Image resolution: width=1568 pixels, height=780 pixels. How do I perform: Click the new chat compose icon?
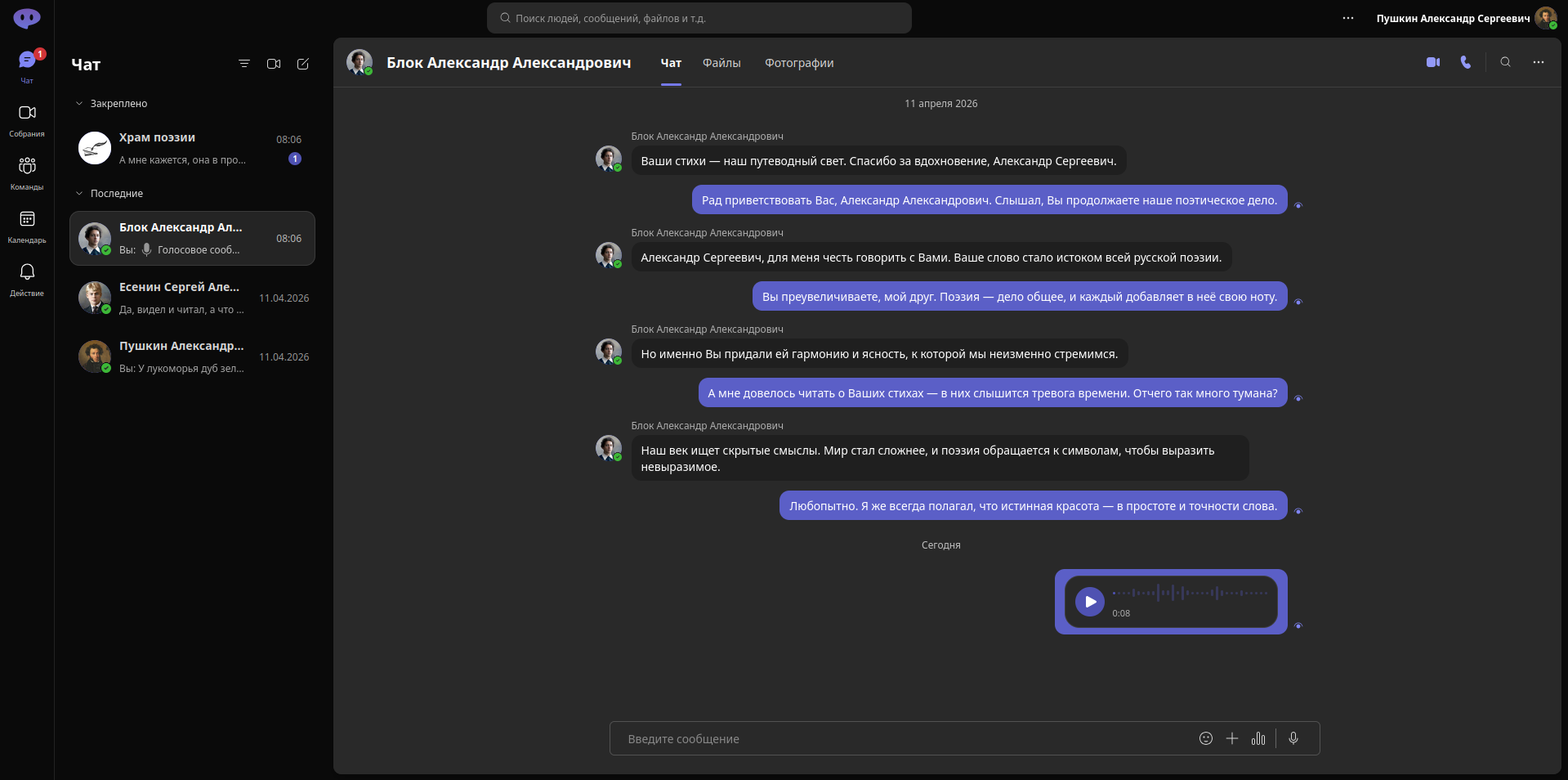303,64
